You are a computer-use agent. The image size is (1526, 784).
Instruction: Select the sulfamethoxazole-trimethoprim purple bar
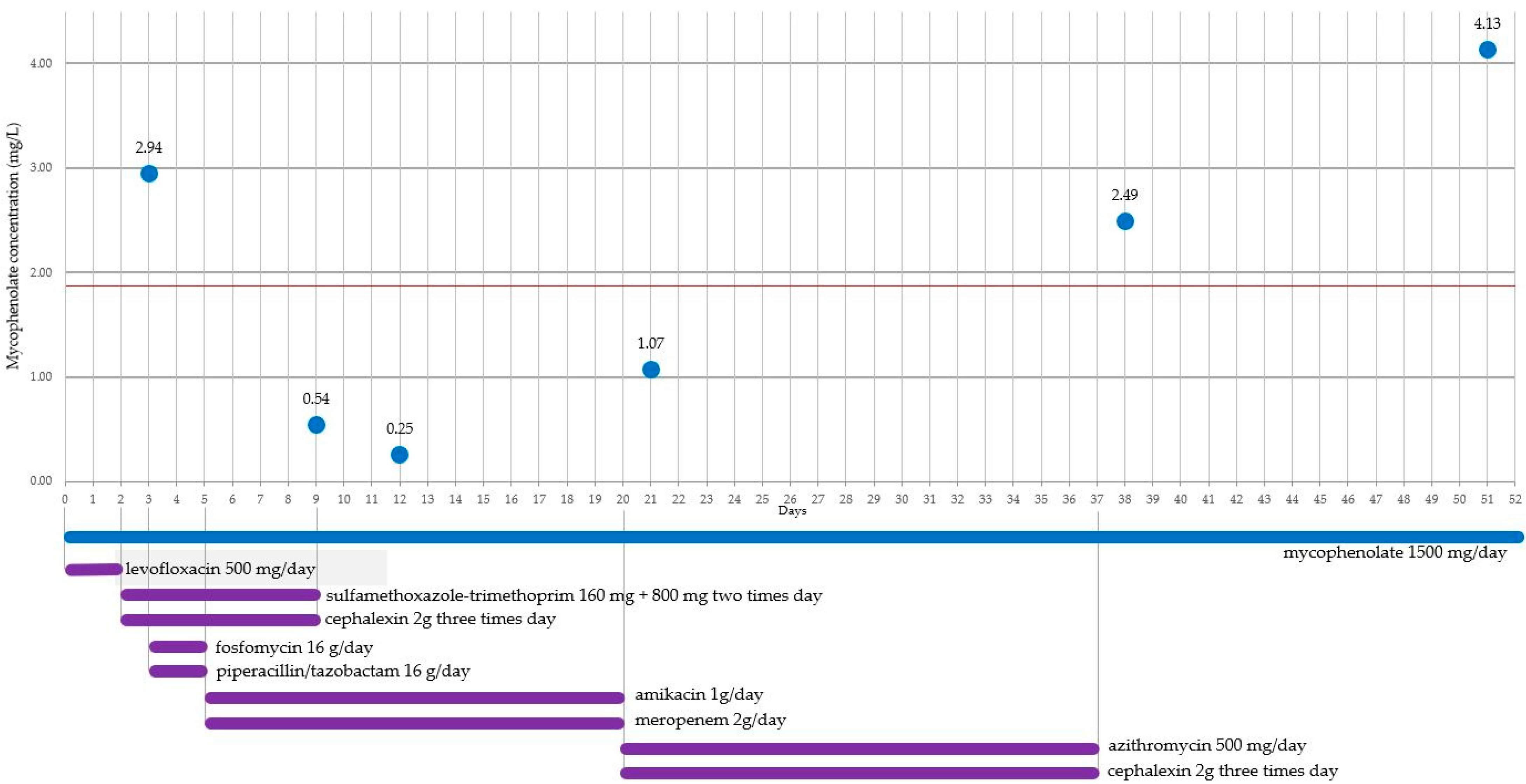(x=220, y=595)
